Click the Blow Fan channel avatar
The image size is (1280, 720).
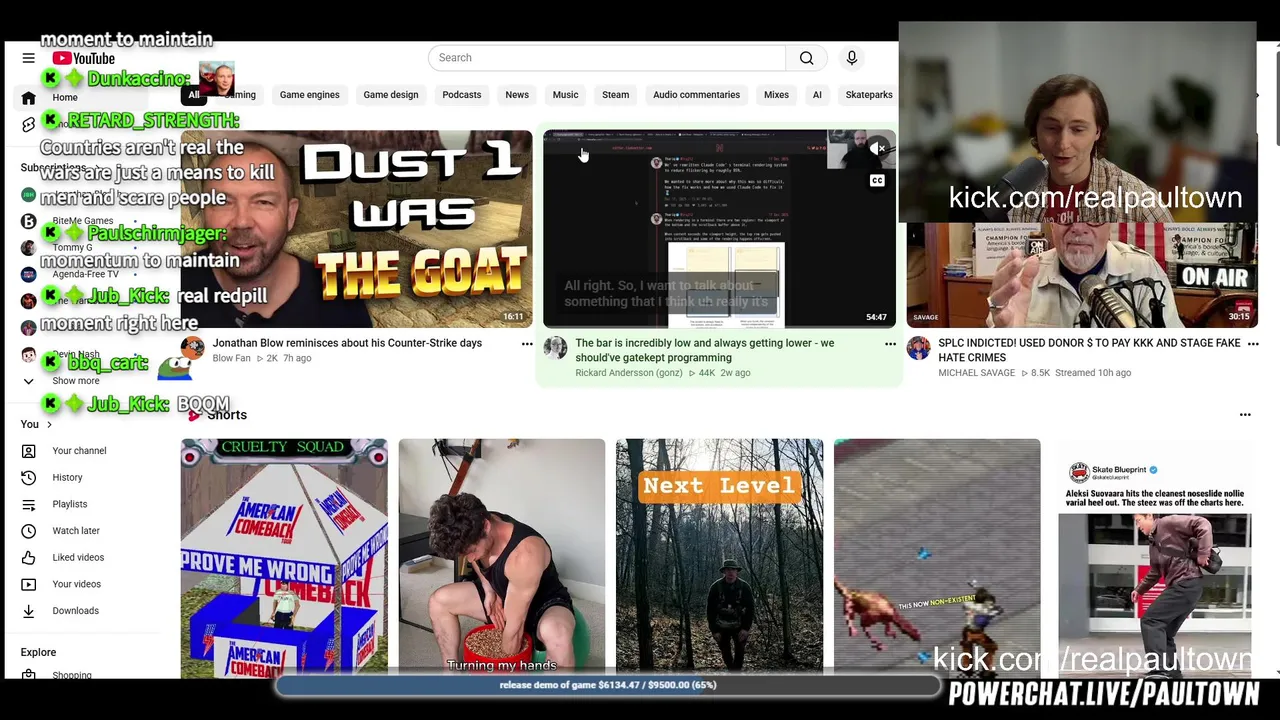[x=193, y=348]
